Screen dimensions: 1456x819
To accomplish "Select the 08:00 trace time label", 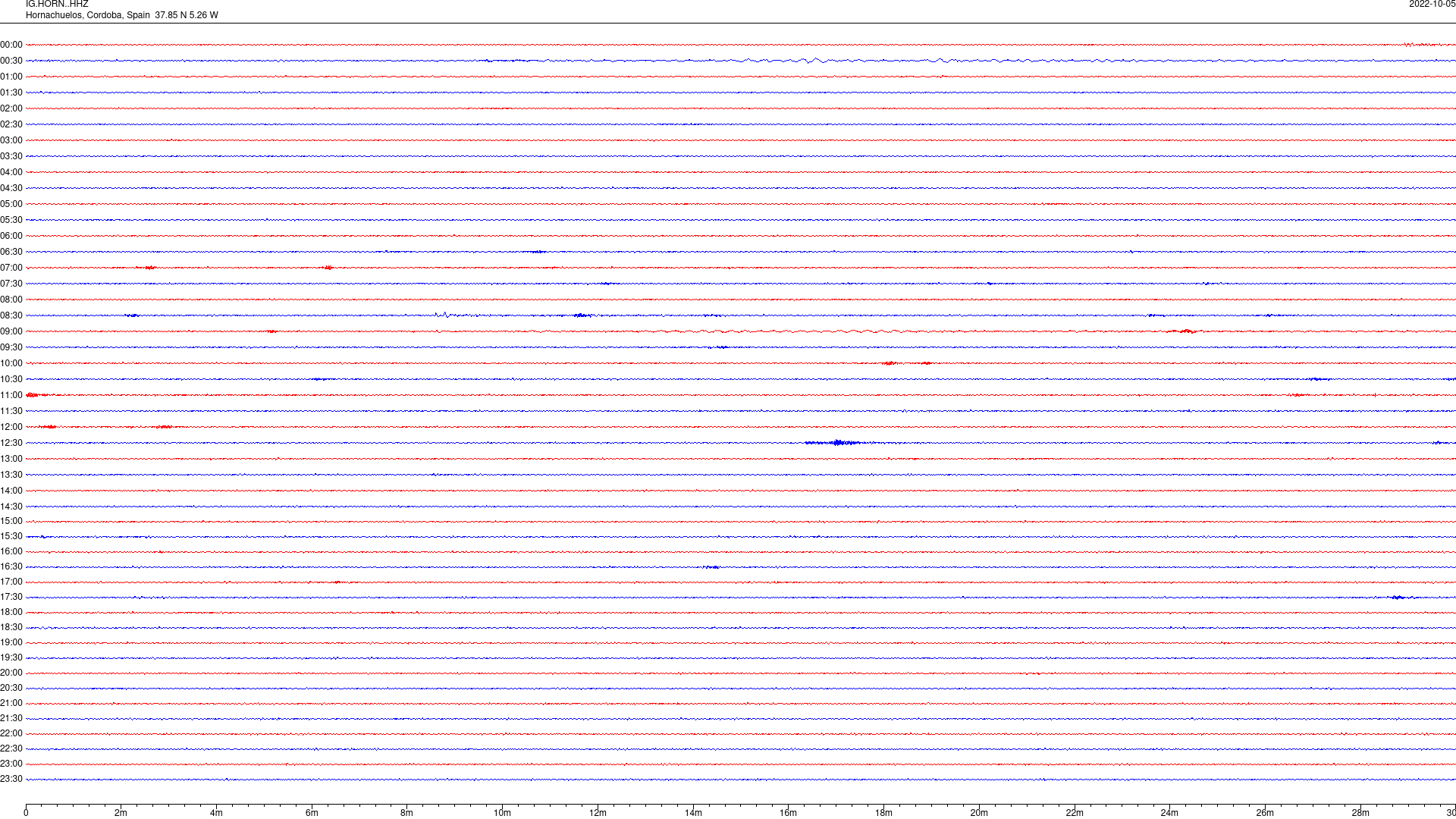I will 11,300.
